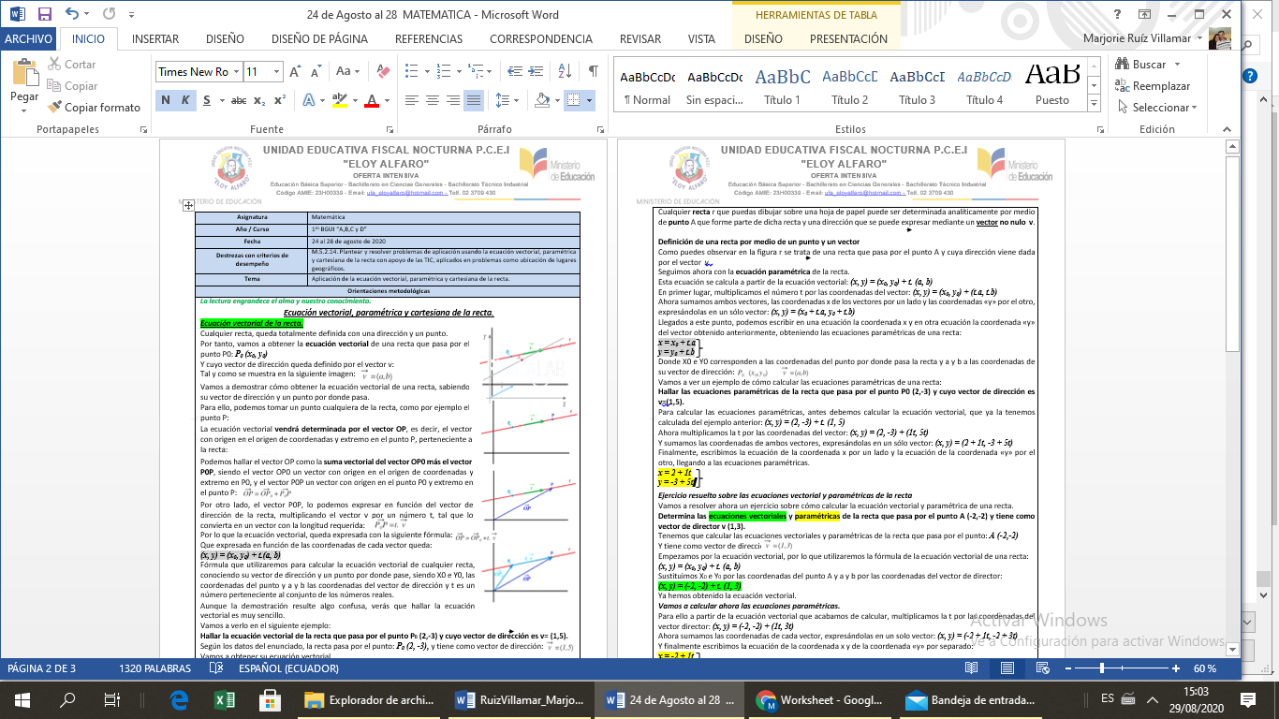Decrease font size with the smaller A
The width and height of the screenshot is (1279, 719).
(316, 71)
